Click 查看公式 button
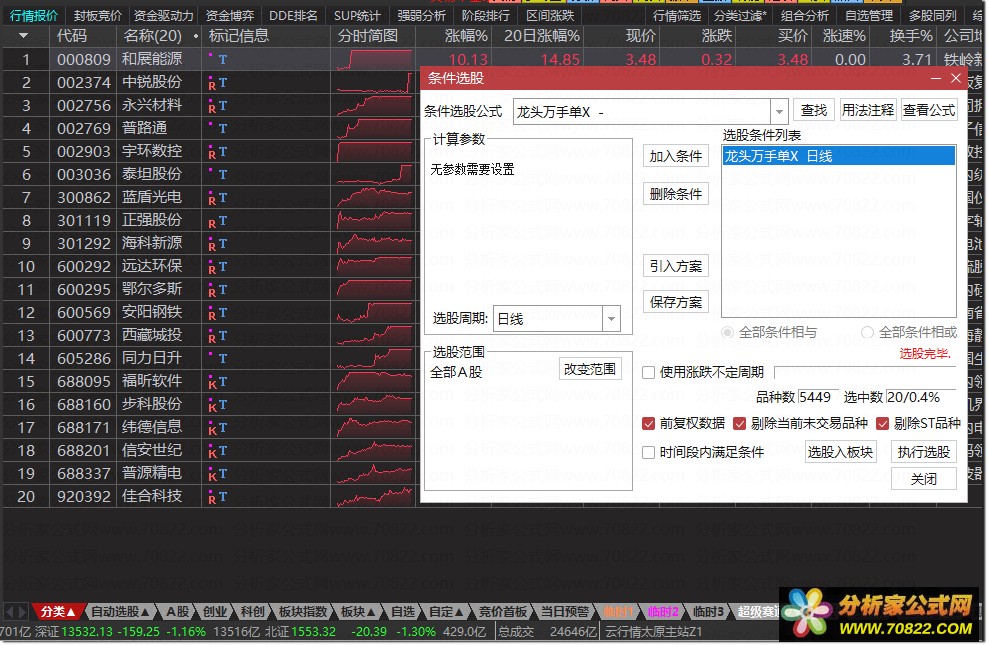Screen dimensions: 989x645 [929, 110]
